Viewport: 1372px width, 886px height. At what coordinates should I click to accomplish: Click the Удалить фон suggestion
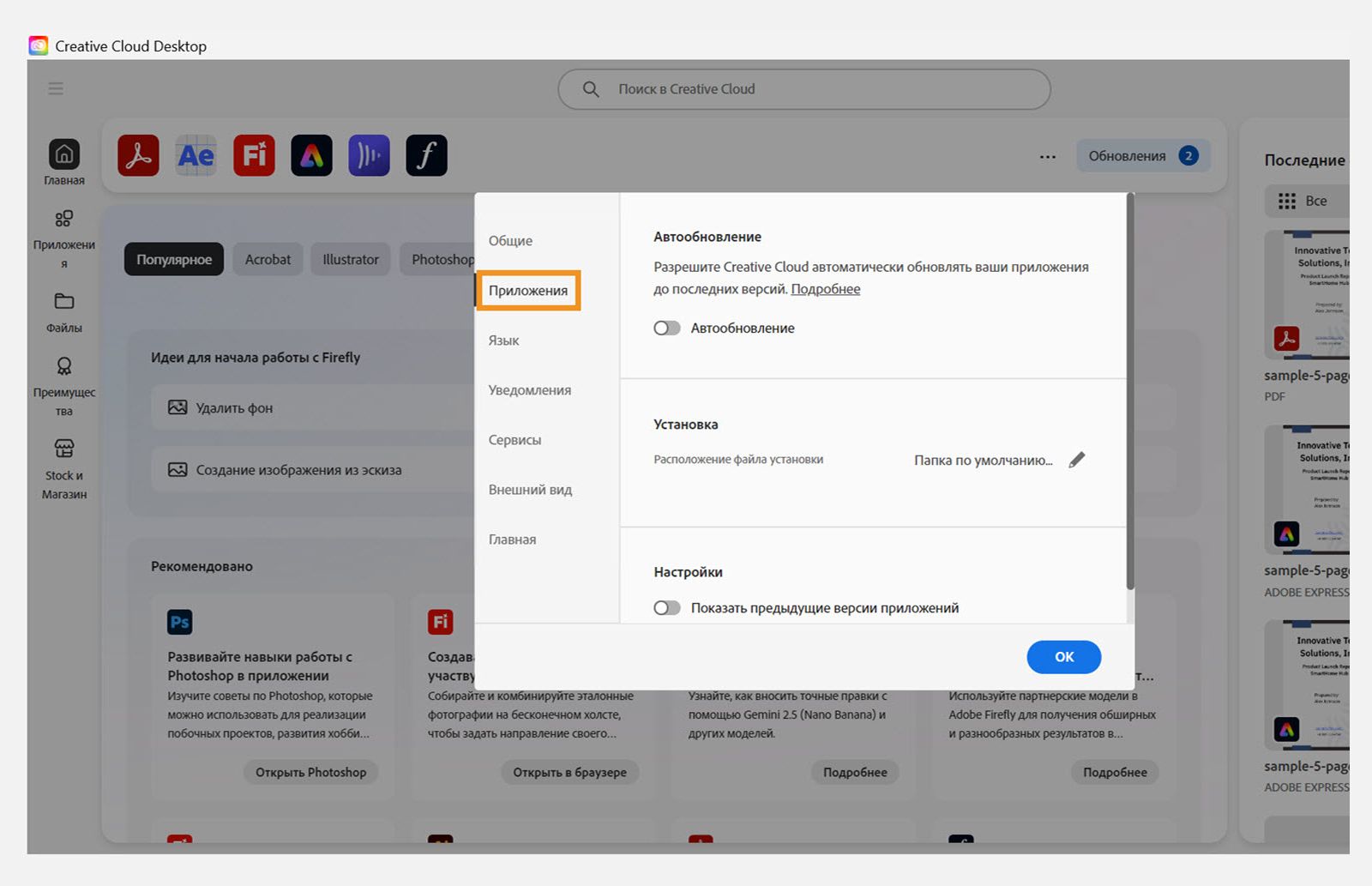[x=313, y=407]
